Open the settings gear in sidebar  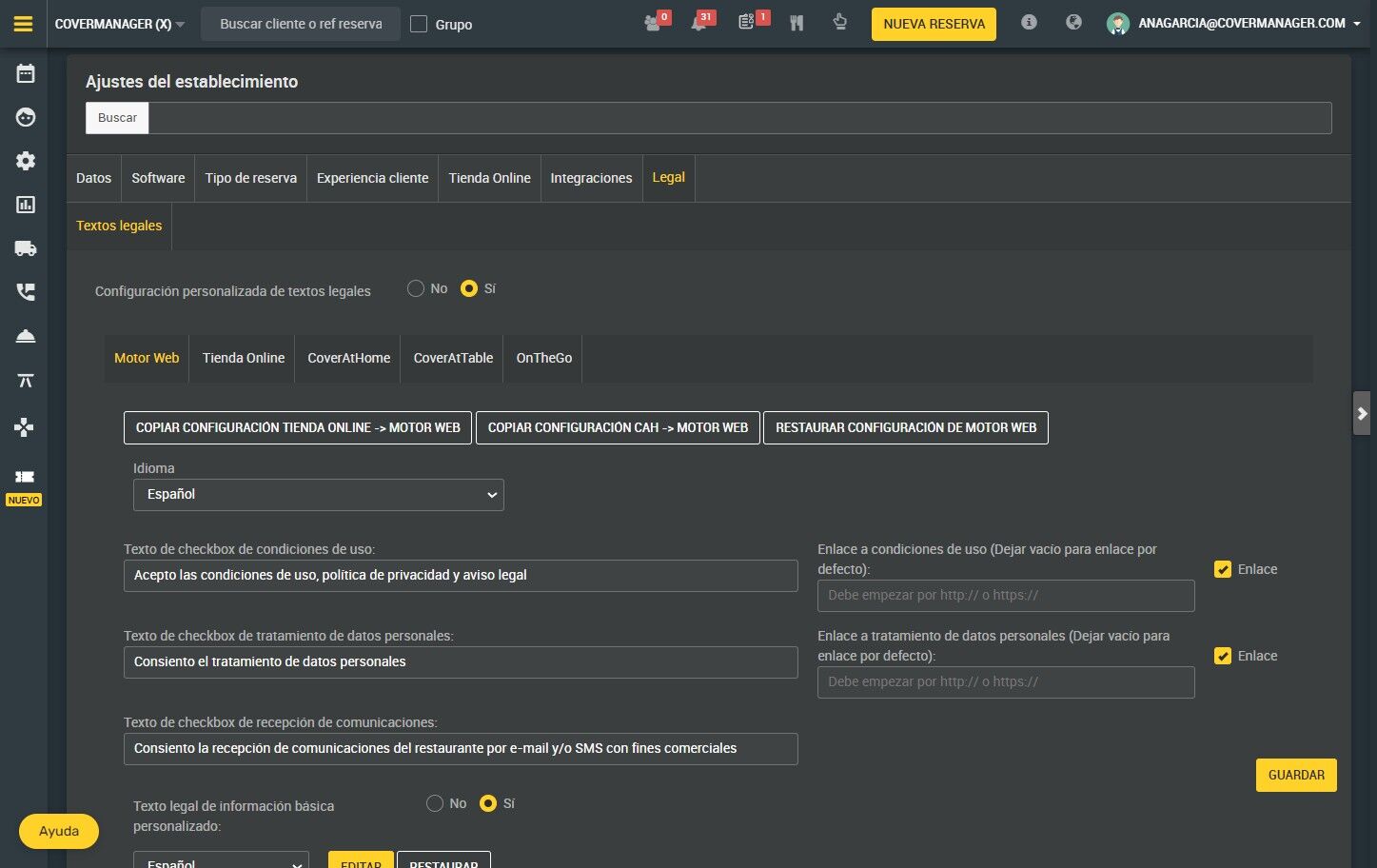[x=26, y=161]
